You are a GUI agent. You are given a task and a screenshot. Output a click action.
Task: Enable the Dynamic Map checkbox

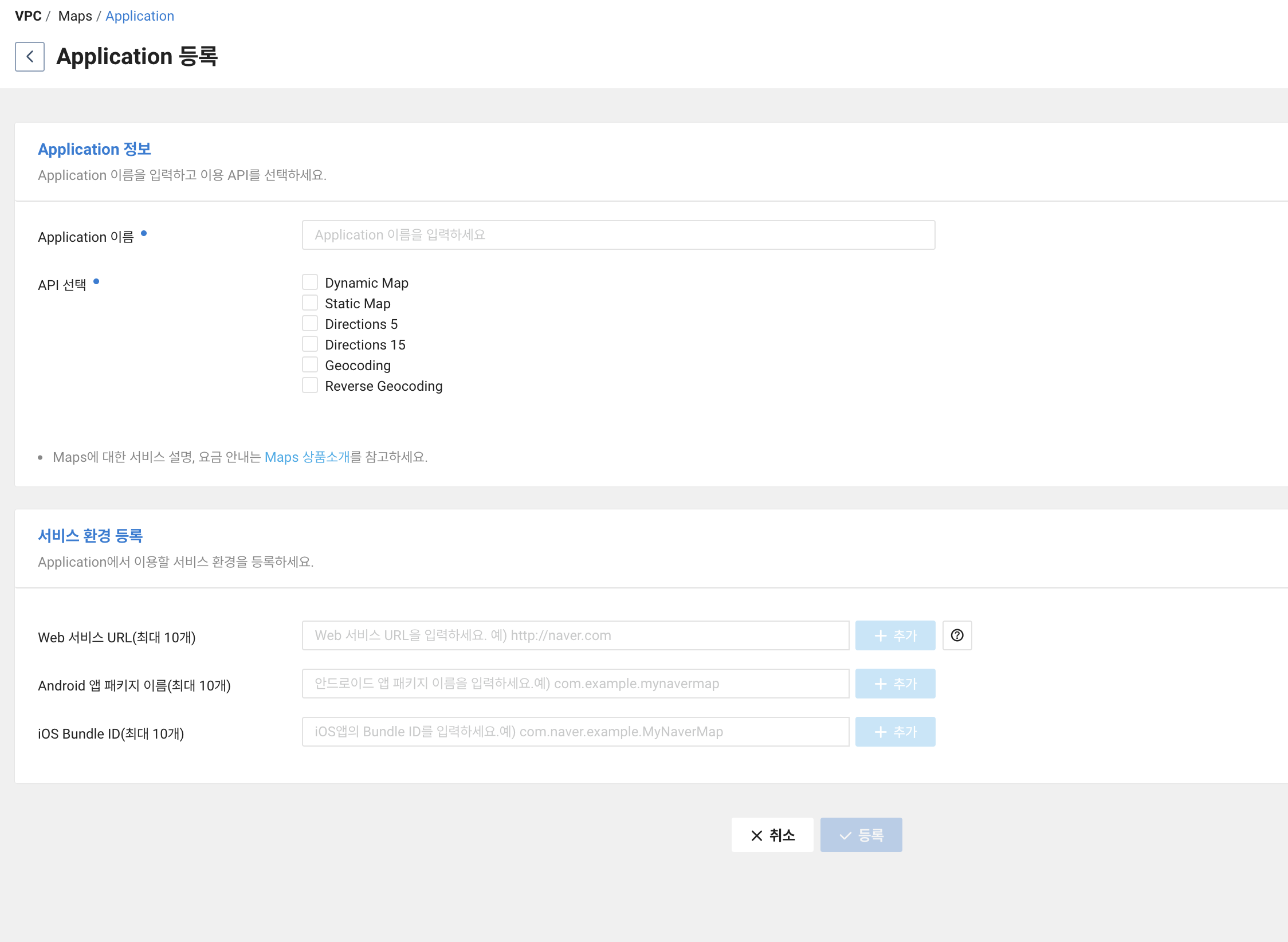(x=310, y=282)
